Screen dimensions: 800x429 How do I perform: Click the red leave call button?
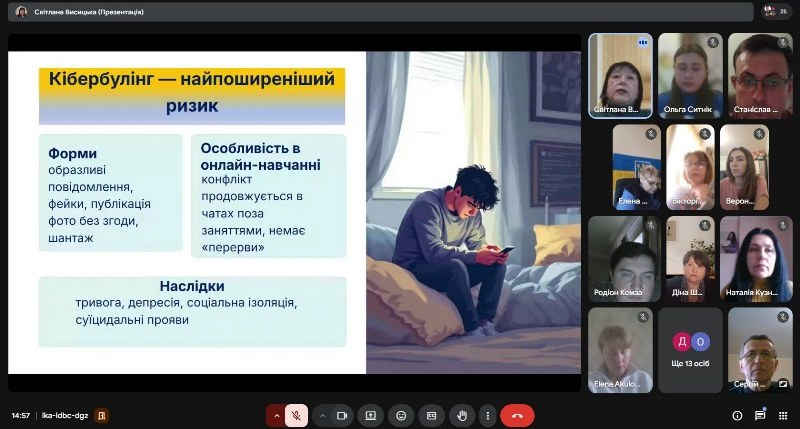[517, 415]
